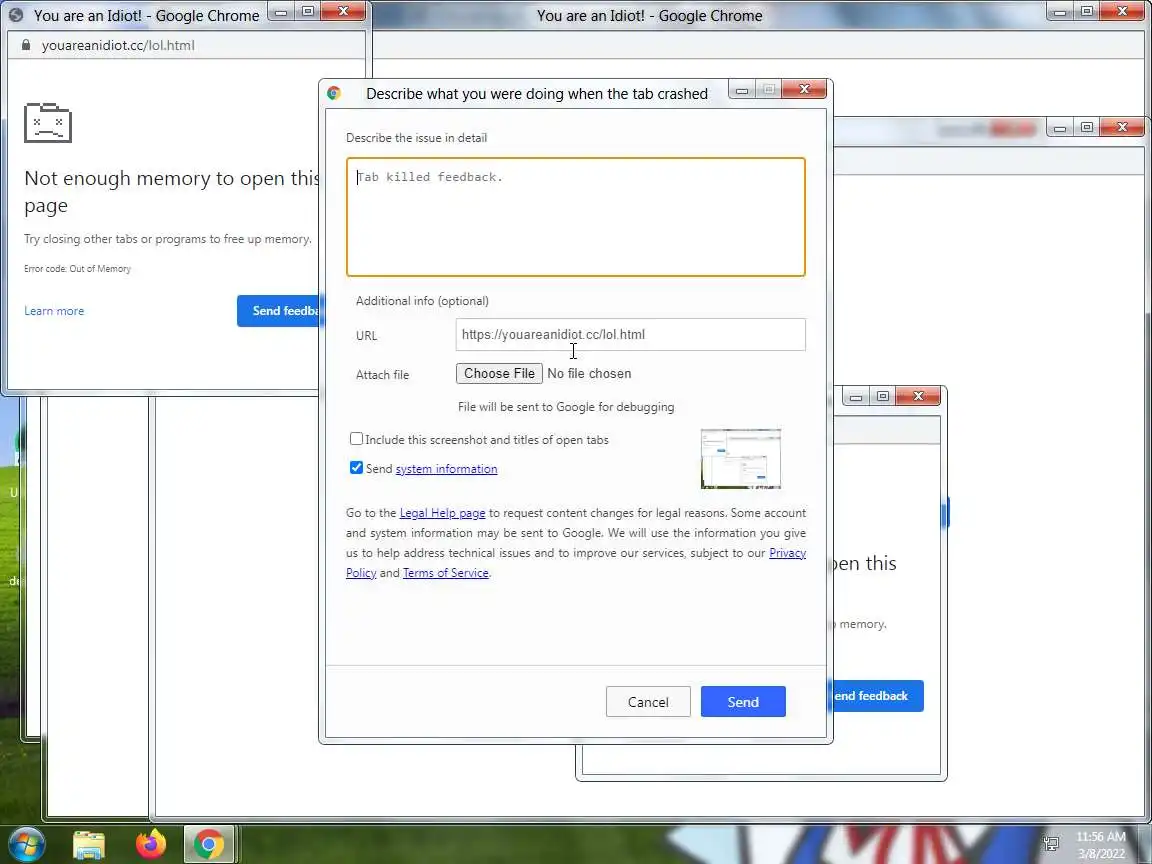Click the Choose File button
The width and height of the screenshot is (1152, 864).
[499, 373]
